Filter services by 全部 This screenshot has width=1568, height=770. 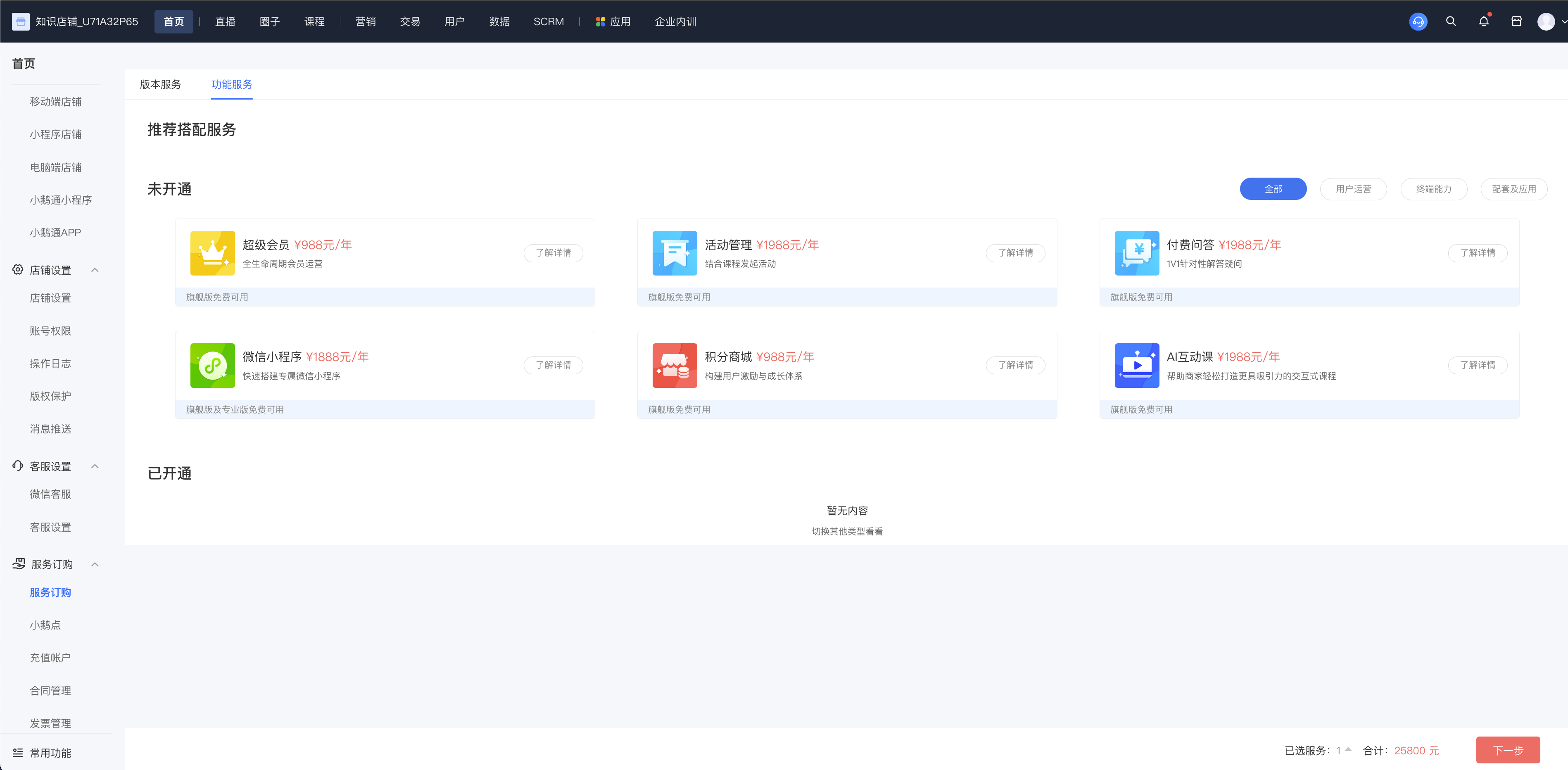pyautogui.click(x=1273, y=189)
